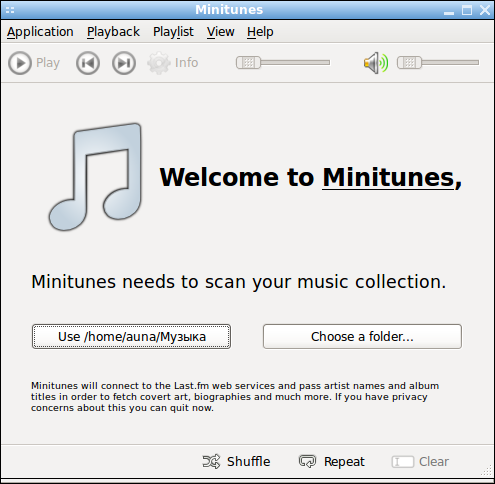495x484 pixels.
Task: Open the window menu icon in title bar
Action: (x=10, y=10)
